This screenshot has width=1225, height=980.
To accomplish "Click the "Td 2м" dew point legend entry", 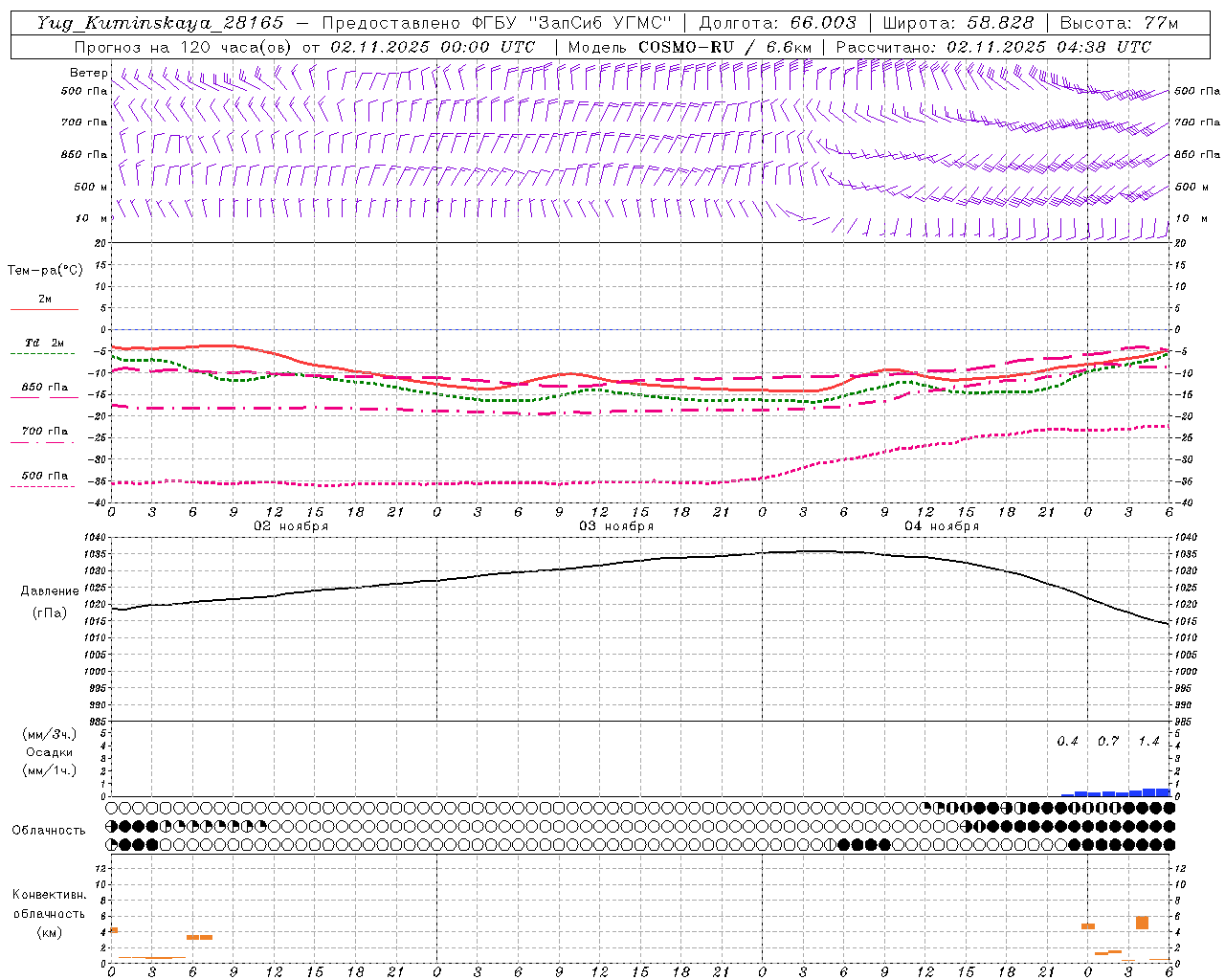I will [45, 343].
